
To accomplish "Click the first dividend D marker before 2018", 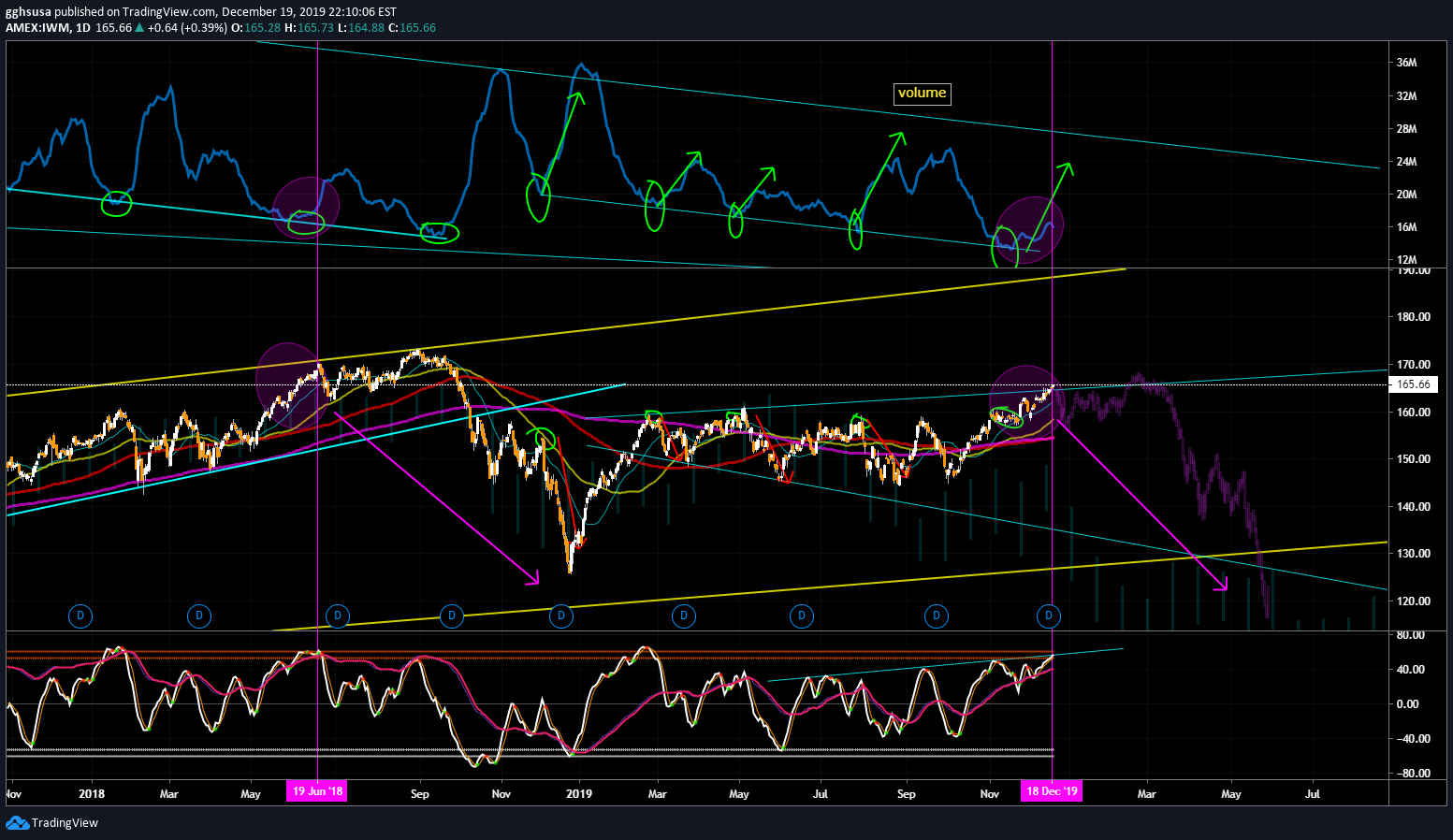I will (x=81, y=616).
